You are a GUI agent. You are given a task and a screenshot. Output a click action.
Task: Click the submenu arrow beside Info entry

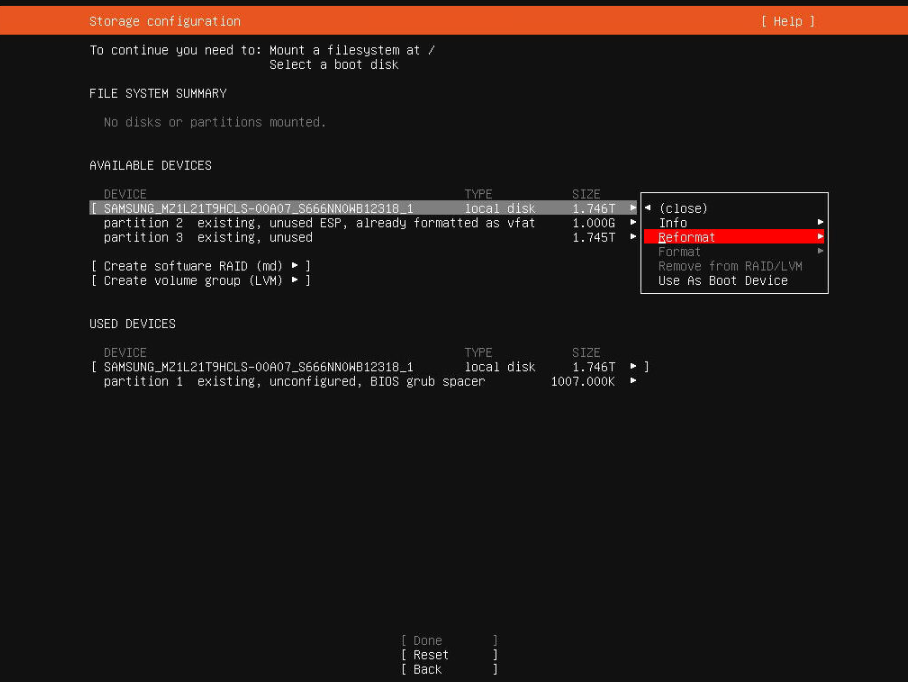coord(820,223)
